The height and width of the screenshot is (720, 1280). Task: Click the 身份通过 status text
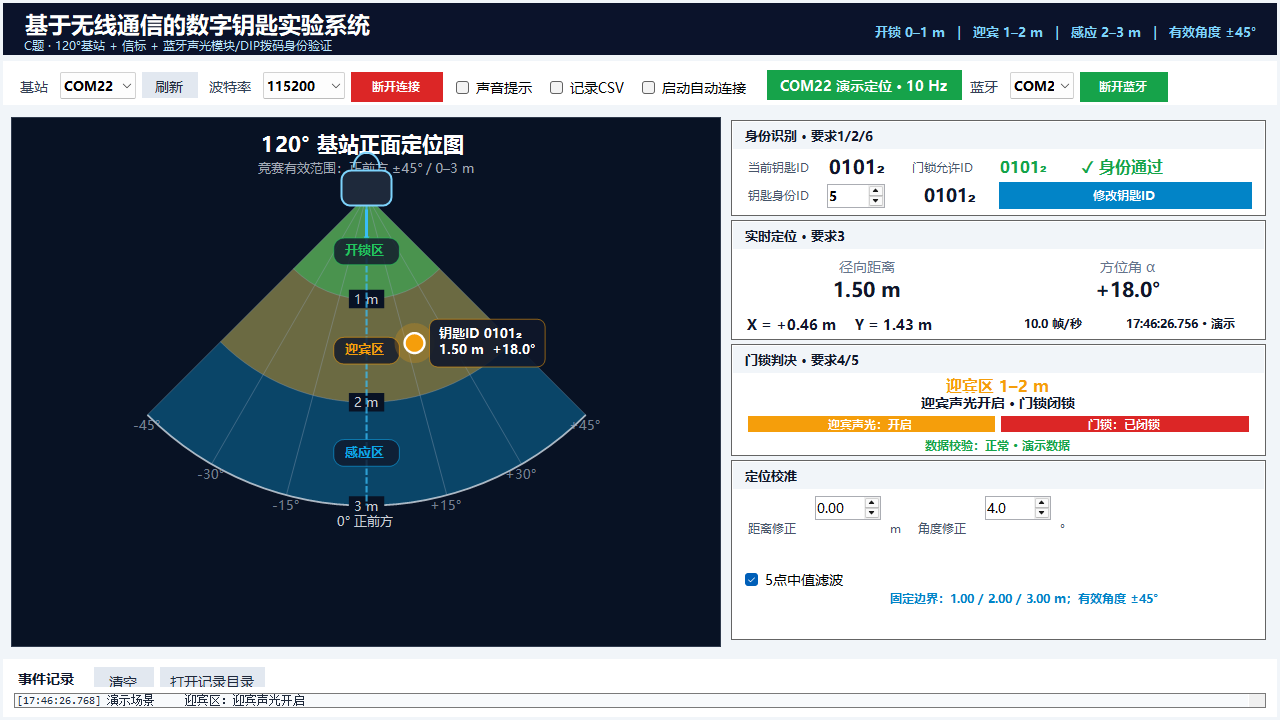1122,167
